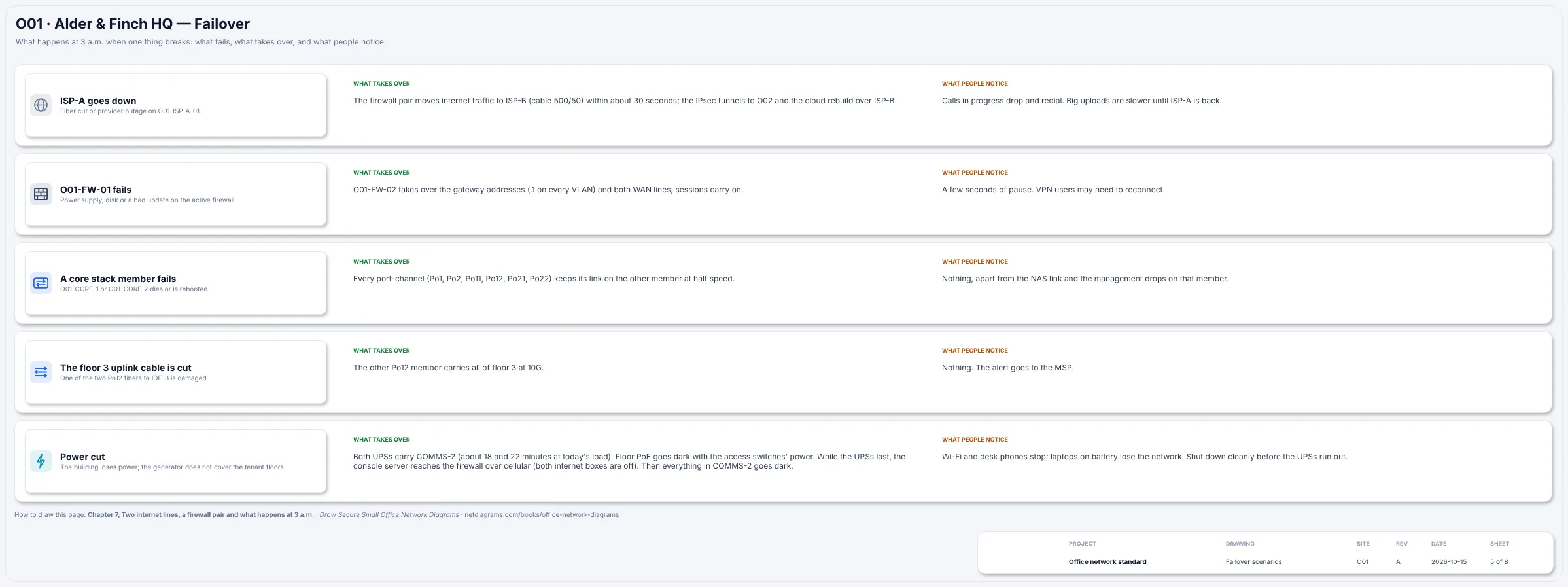
Task: Click the subtitle 'What happens at 3 a.m.' line
Action: [201, 42]
